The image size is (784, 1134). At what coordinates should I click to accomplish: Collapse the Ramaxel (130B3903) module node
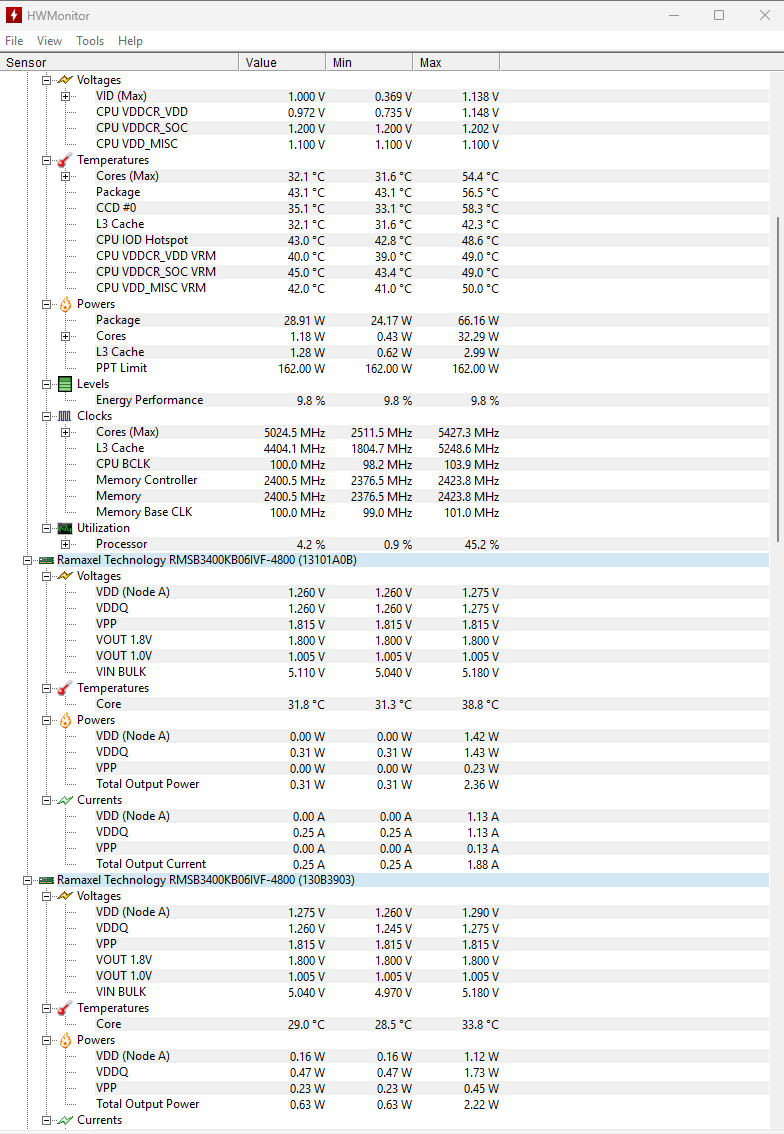tap(27, 880)
